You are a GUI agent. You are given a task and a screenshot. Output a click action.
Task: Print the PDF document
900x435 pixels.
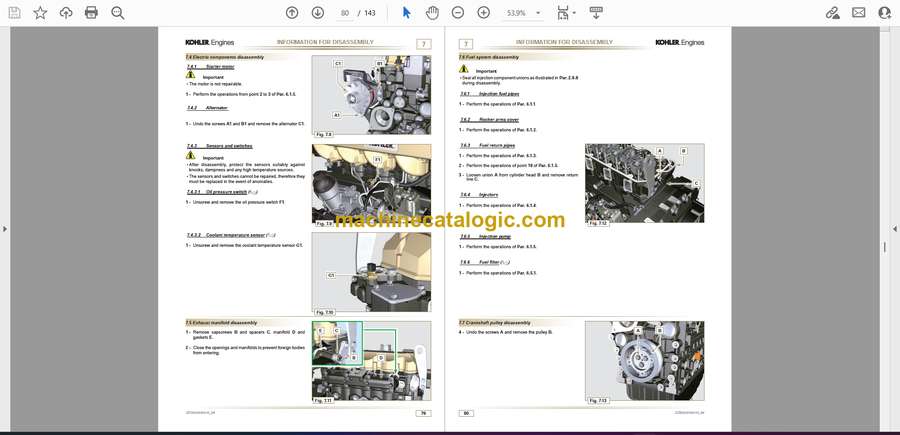[x=91, y=13]
